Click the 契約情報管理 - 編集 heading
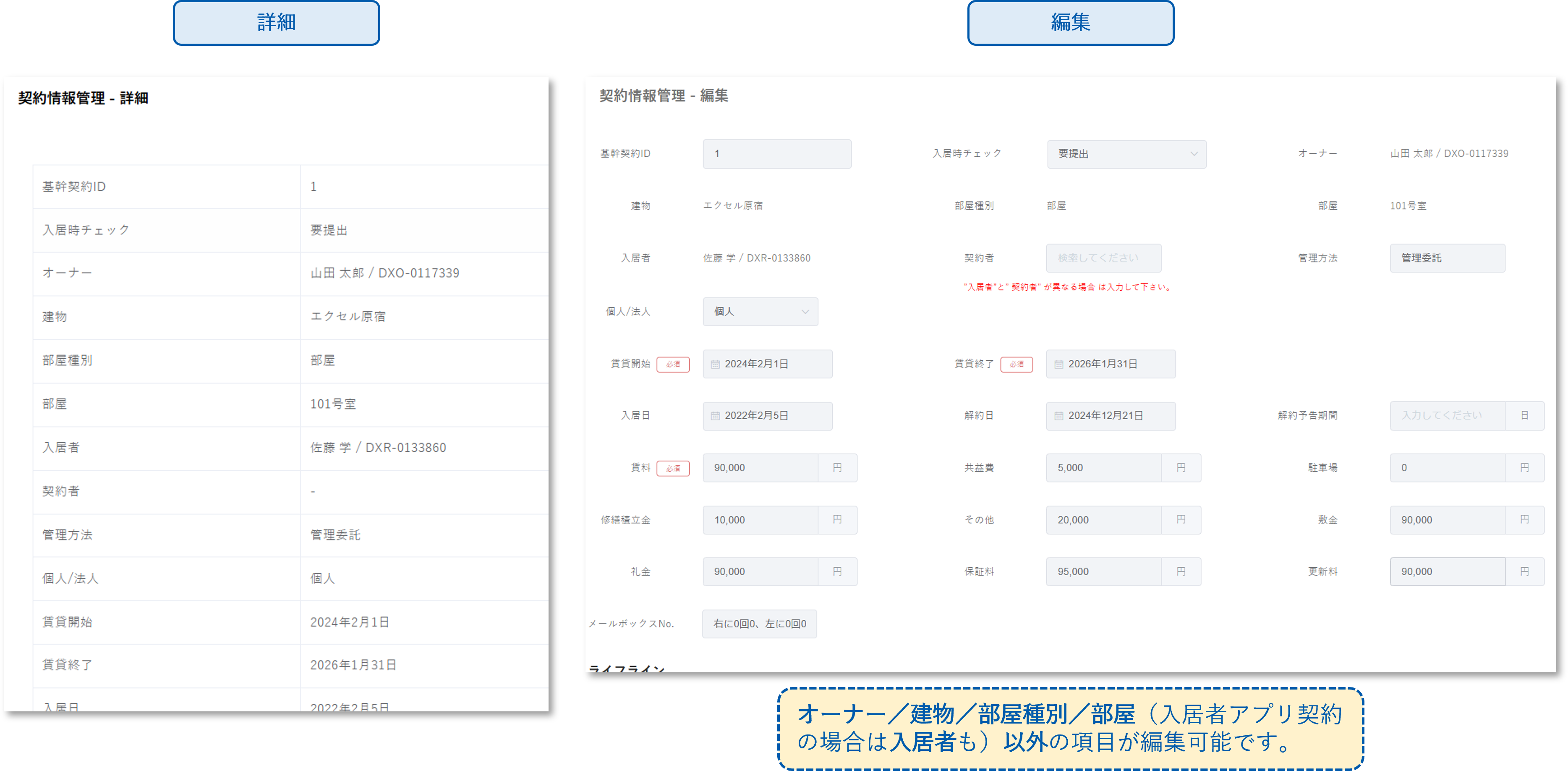Screen dimensions: 1568x771 point(664,96)
